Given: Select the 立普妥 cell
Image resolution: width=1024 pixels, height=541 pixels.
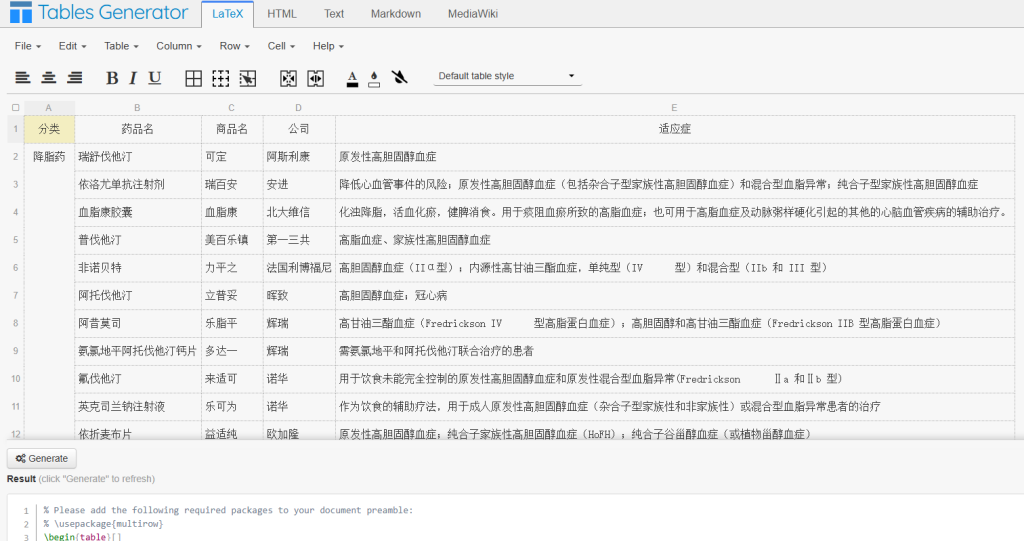Looking at the screenshot, I should (x=232, y=295).
